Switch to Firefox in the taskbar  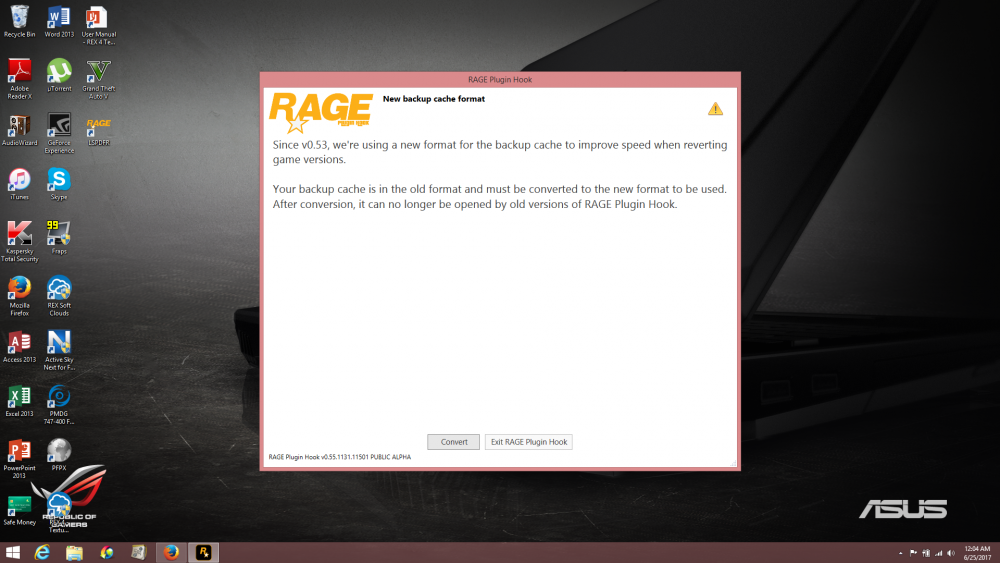(x=171, y=552)
